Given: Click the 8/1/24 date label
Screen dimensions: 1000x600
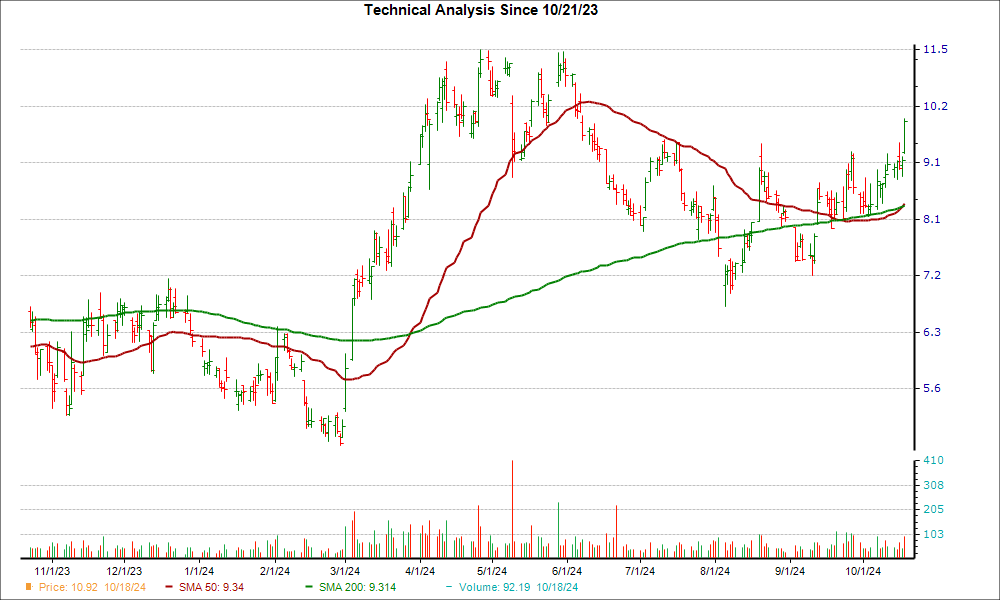Looking at the screenshot, I should tap(714, 571).
